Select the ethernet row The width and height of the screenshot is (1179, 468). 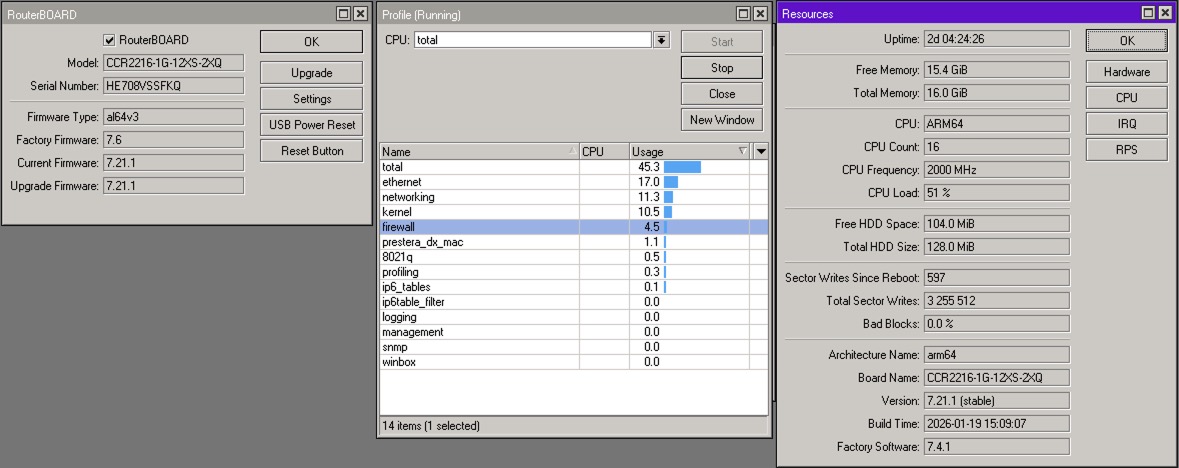574,182
